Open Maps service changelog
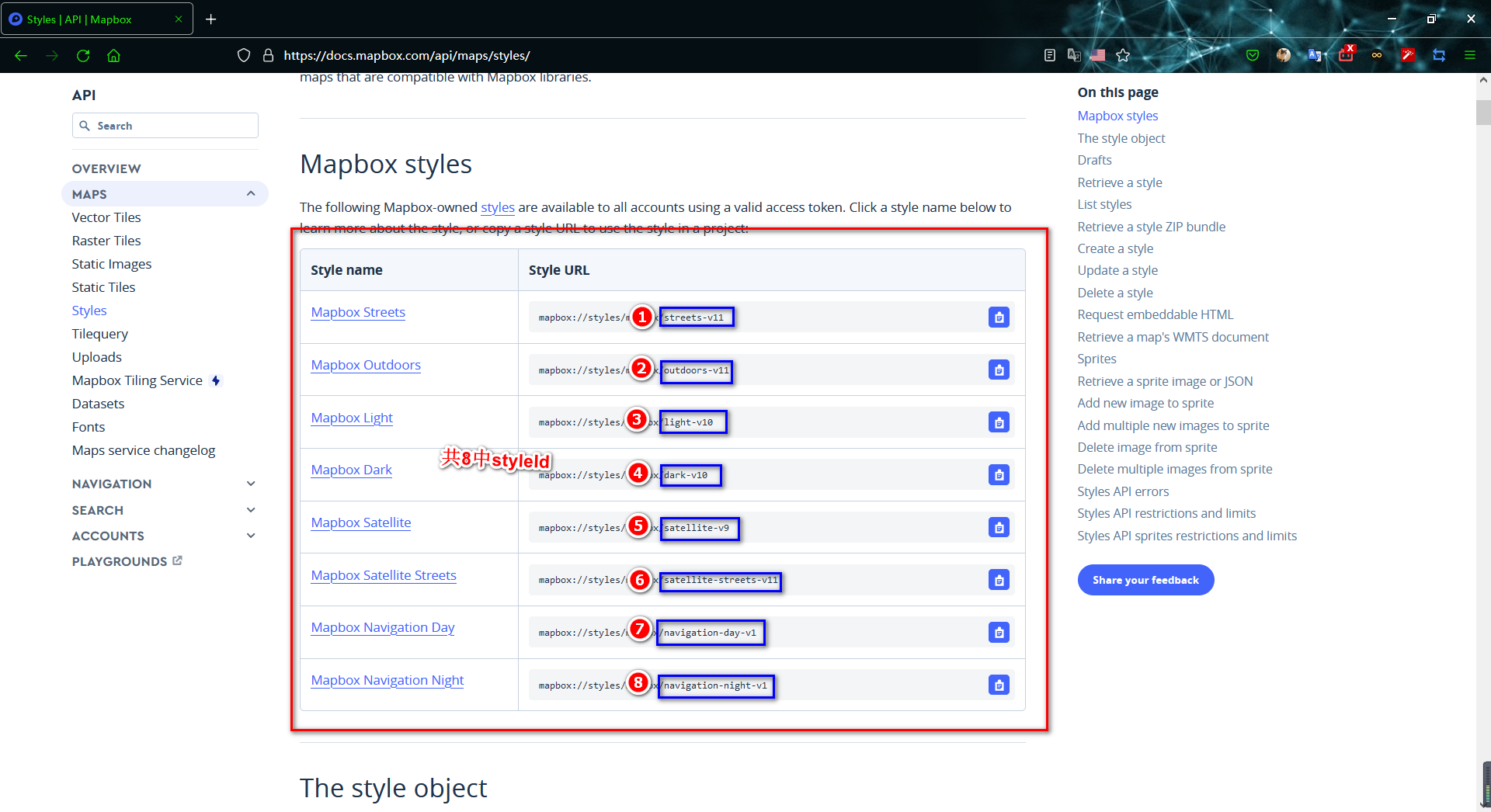Viewport: 1491px width, 812px height. [x=144, y=450]
